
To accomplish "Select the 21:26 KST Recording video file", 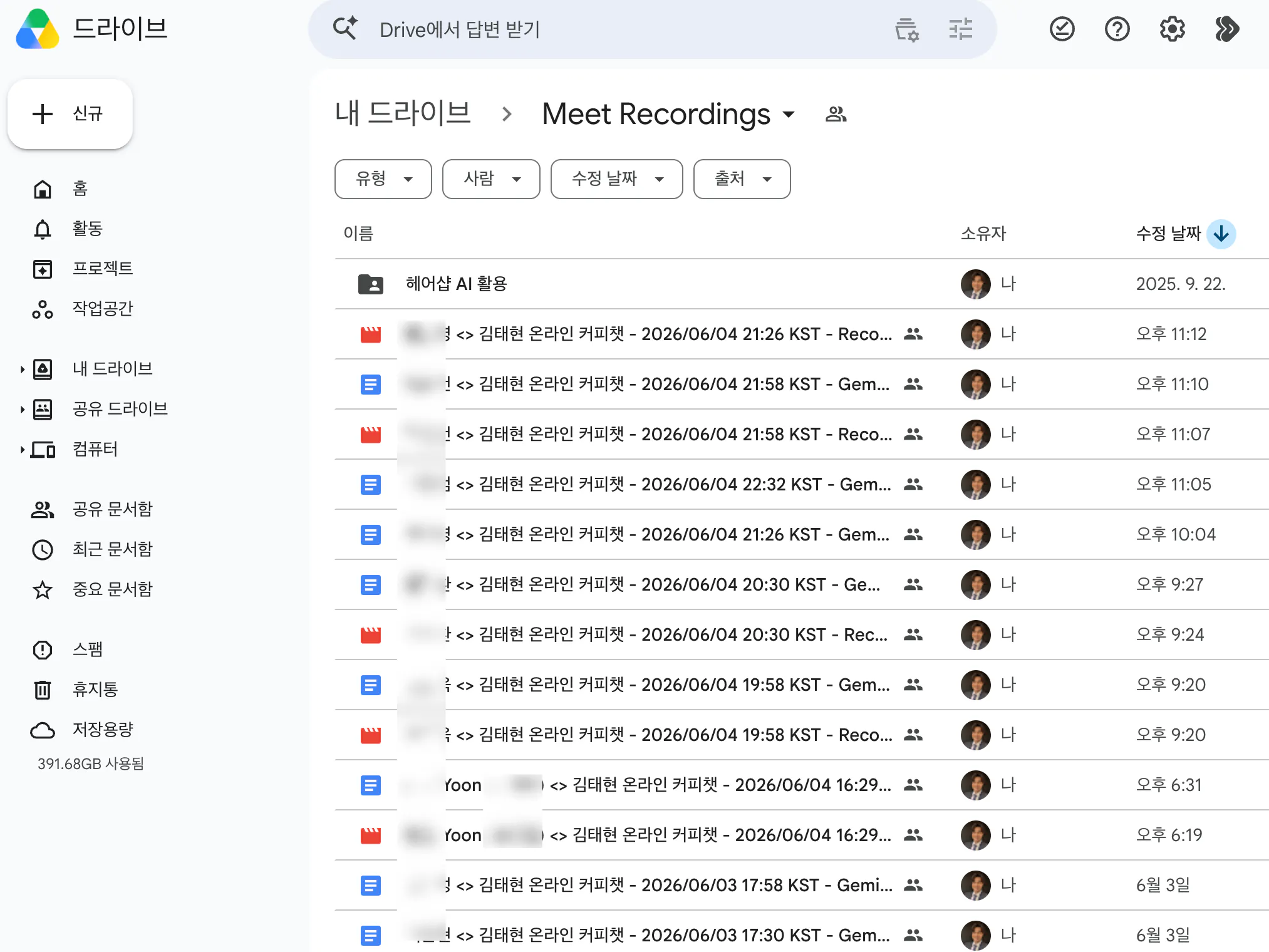I will click(x=802, y=334).
